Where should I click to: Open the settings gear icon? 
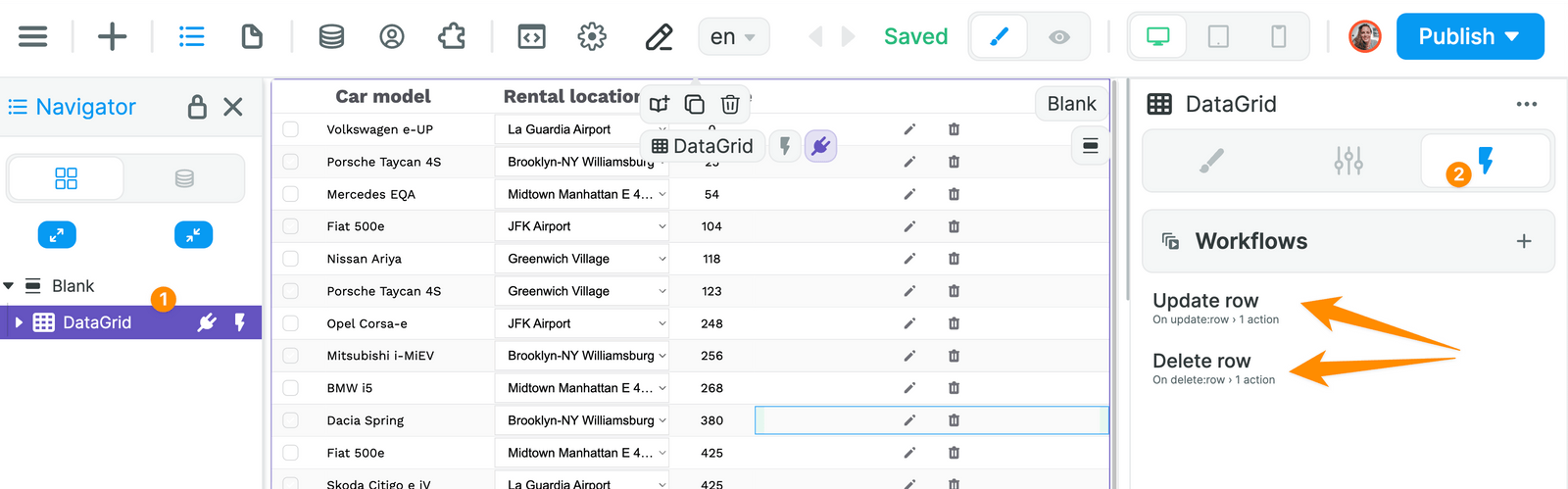click(x=592, y=37)
